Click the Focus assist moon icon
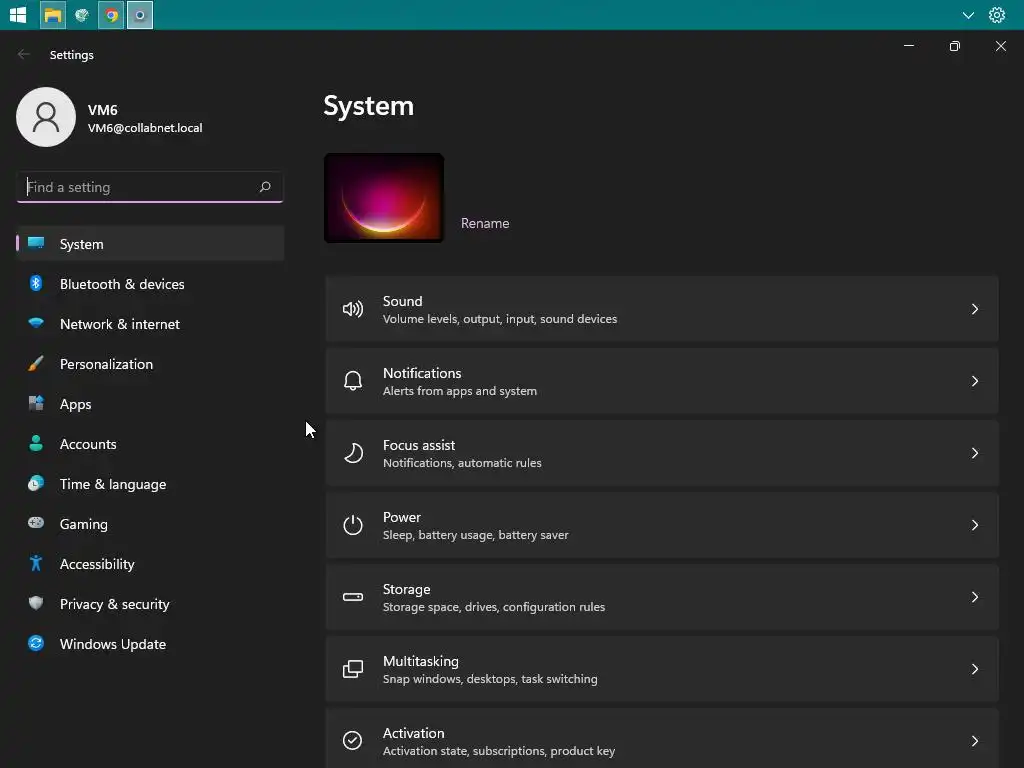Viewport: 1024px width, 768px height. click(x=353, y=453)
